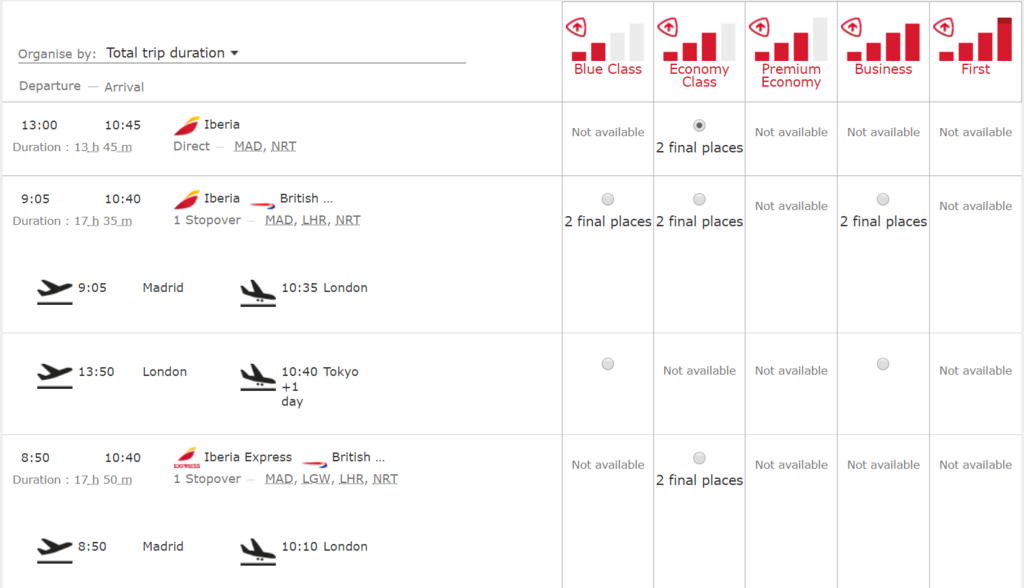Click the Premium Economy fare bars icon
Screen dimensions: 1024x588
pos(791,39)
